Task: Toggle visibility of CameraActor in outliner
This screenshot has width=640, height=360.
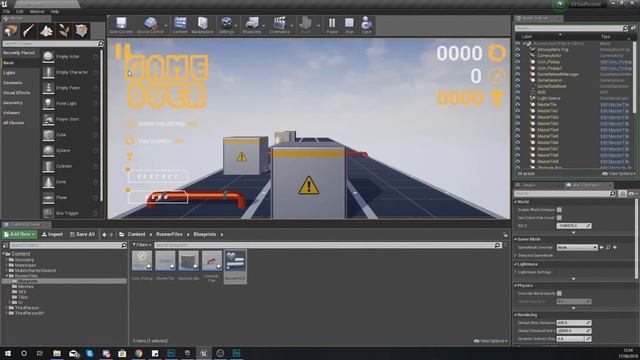Action: 518,56
